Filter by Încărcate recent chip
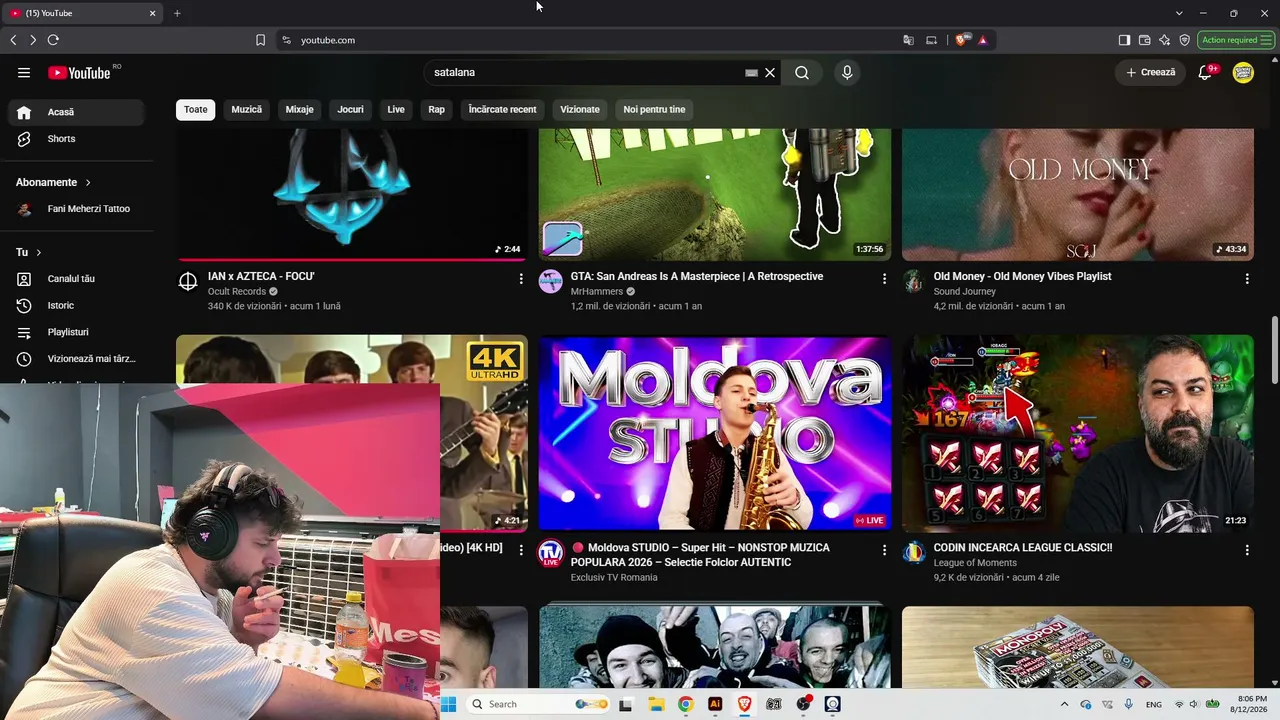This screenshot has width=1280, height=720. coord(503,110)
